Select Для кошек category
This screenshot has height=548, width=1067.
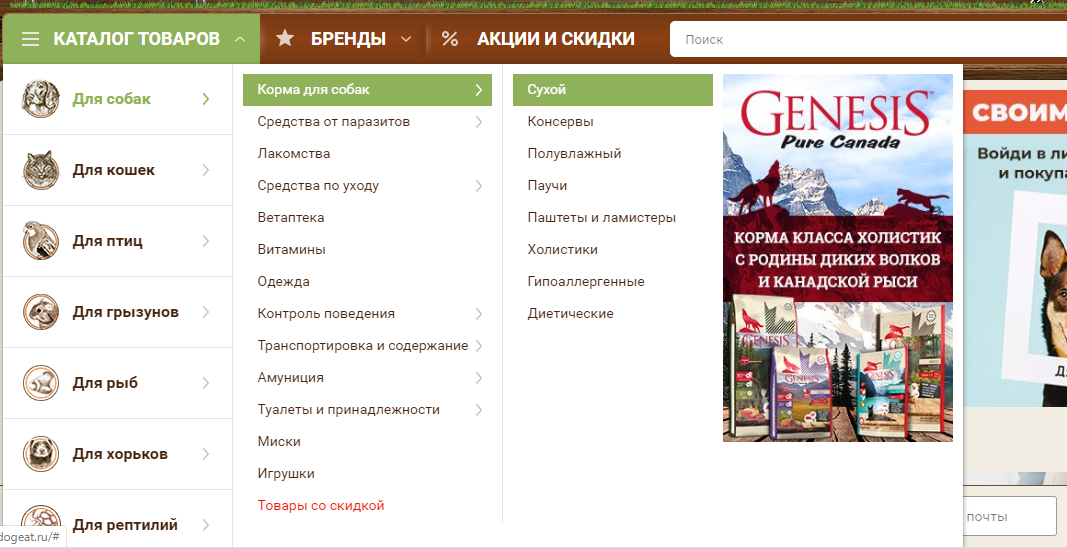pos(117,170)
